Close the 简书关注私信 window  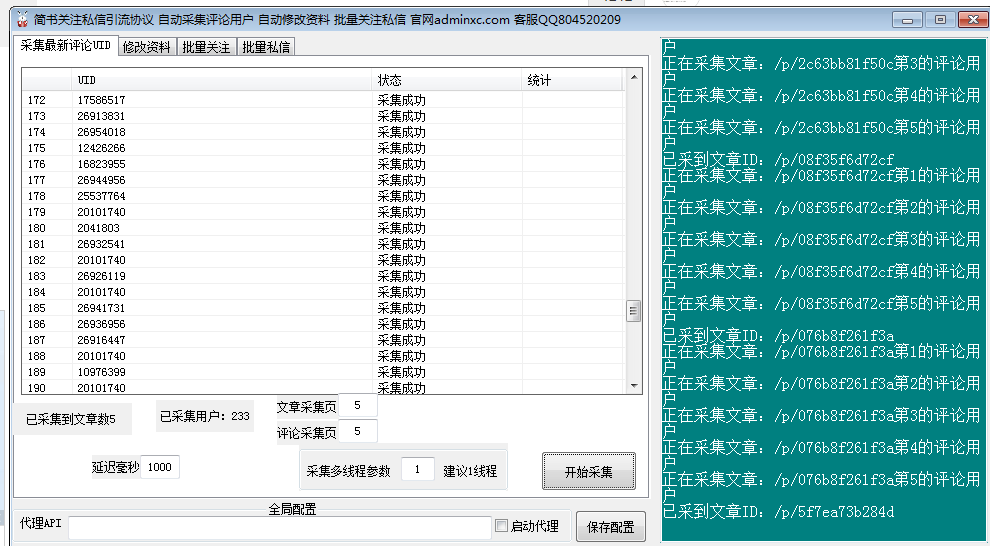[972, 20]
